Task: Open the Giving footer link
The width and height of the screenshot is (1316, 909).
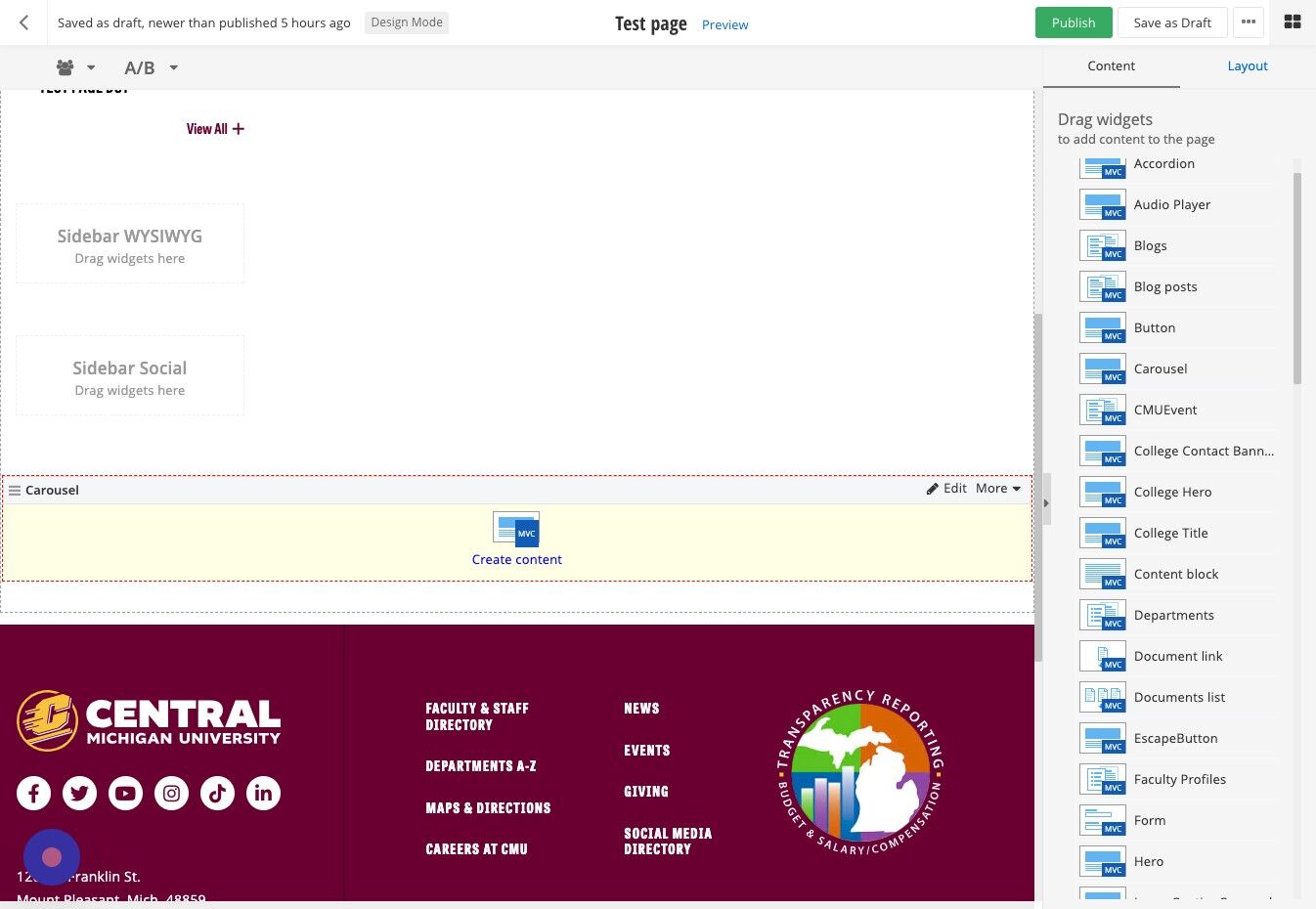Action: coord(646,792)
